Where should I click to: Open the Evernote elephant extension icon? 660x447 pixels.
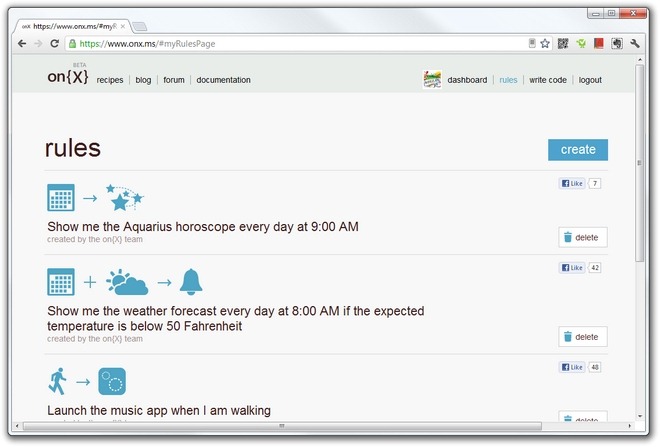(617, 43)
